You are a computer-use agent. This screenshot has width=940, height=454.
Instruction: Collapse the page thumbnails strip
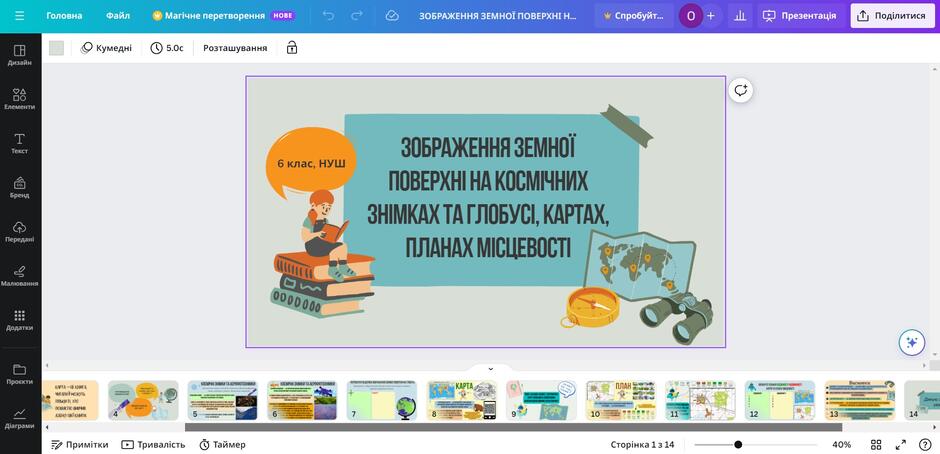(490, 368)
